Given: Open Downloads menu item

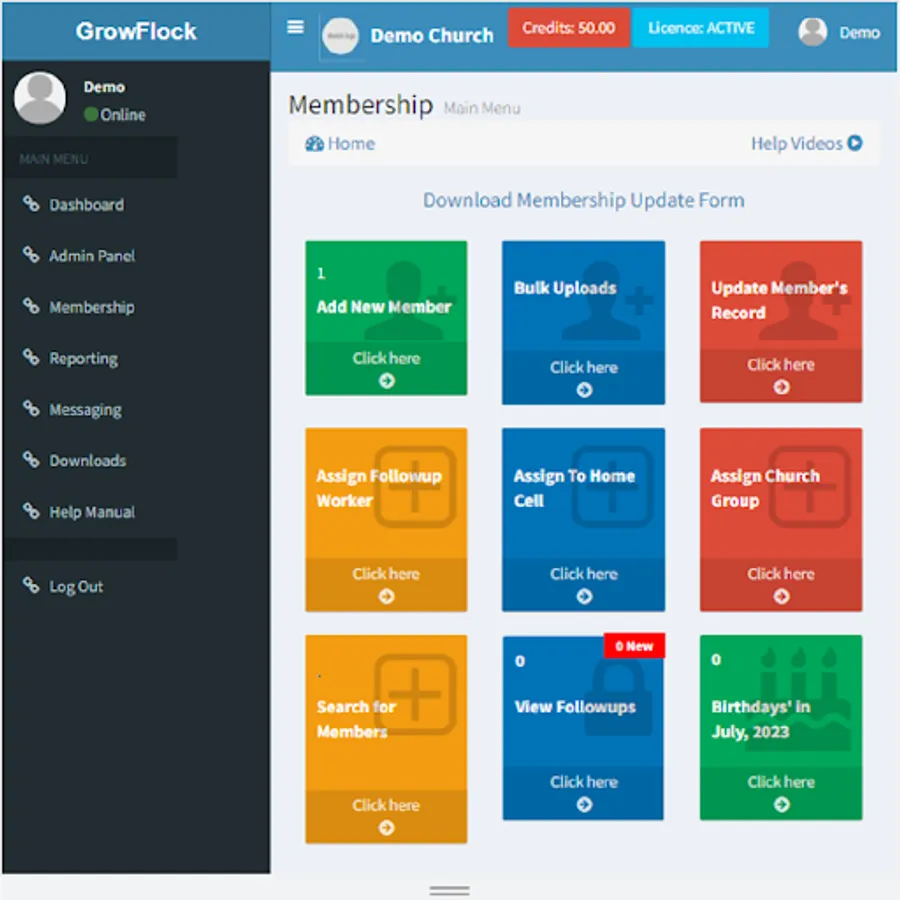Looking at the screenshot, I should tap(87, 460).
